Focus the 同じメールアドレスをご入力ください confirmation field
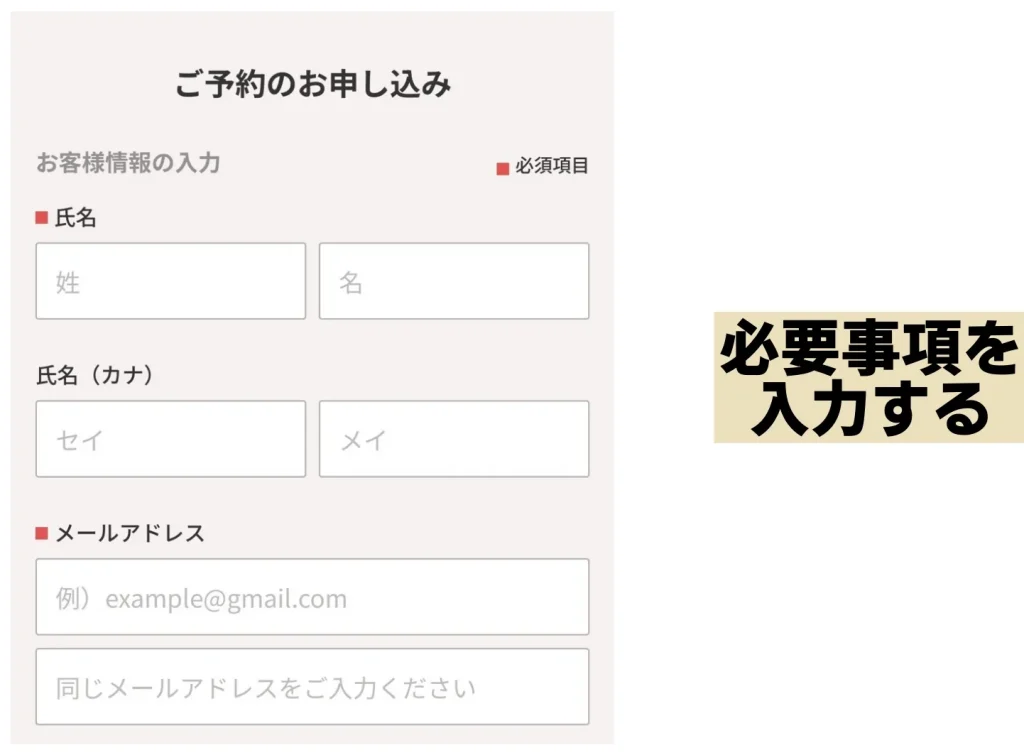This screenshot has width=1024, height=755. pos(312,687)
